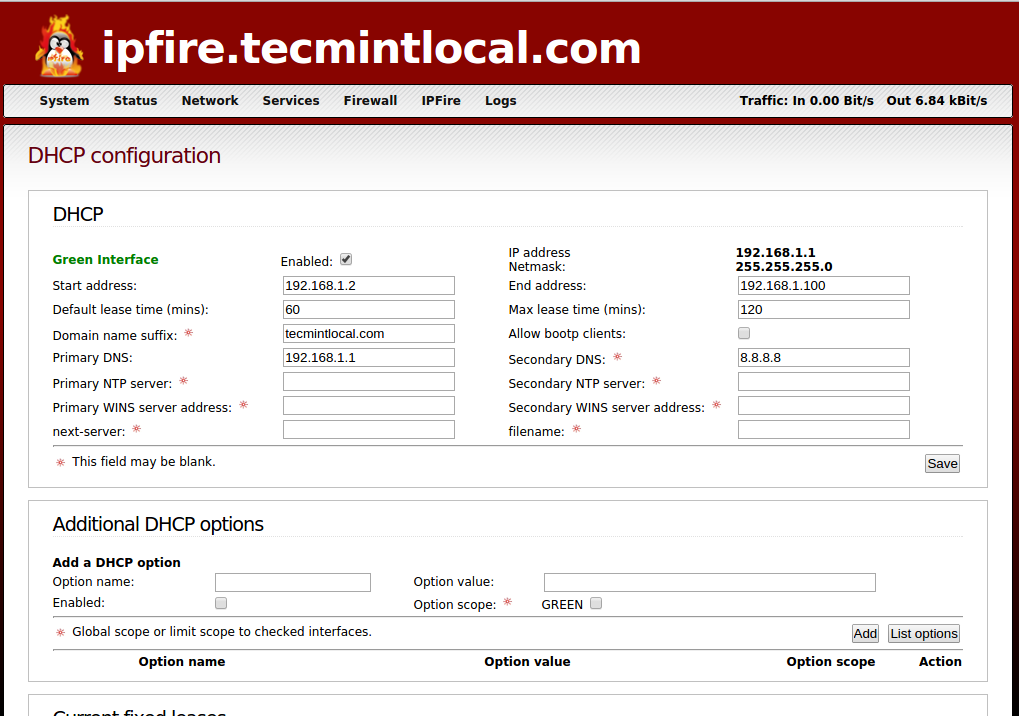Click the 'Global scope or limit scope' note
The image size is (1019, 716).
click(222, 632)
